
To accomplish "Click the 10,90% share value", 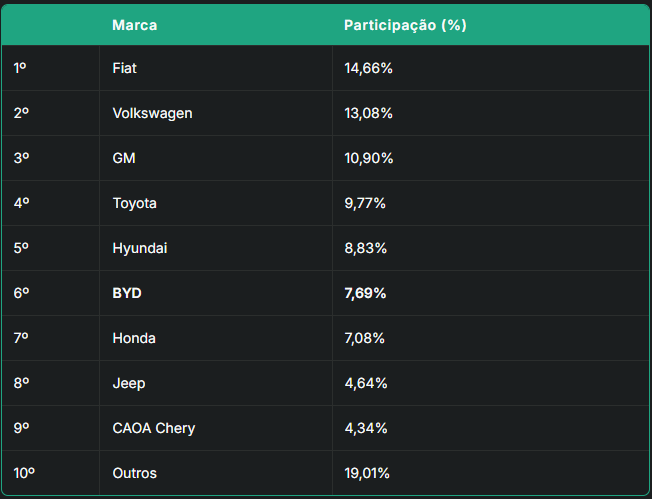I will pyautogui.click(x=368, y=158).
